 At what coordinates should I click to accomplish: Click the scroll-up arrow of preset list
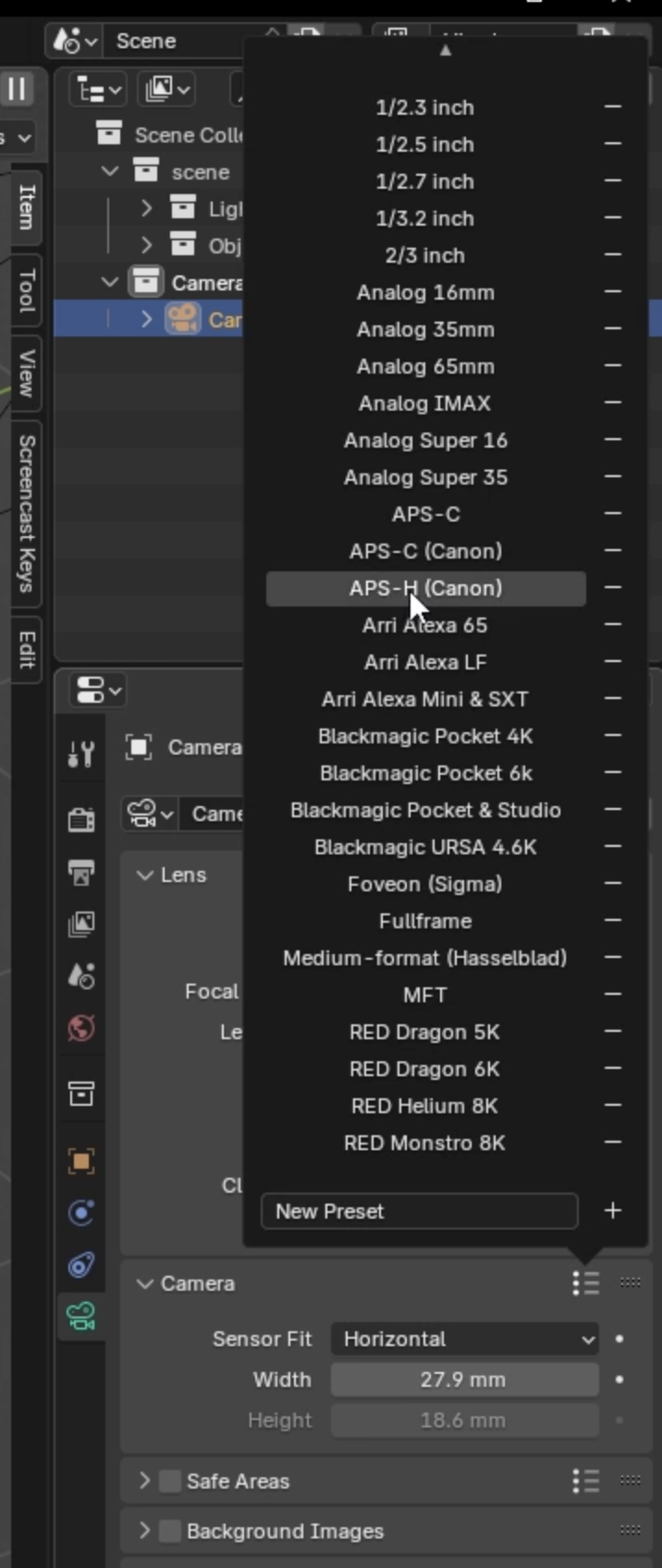click(446, 50)
